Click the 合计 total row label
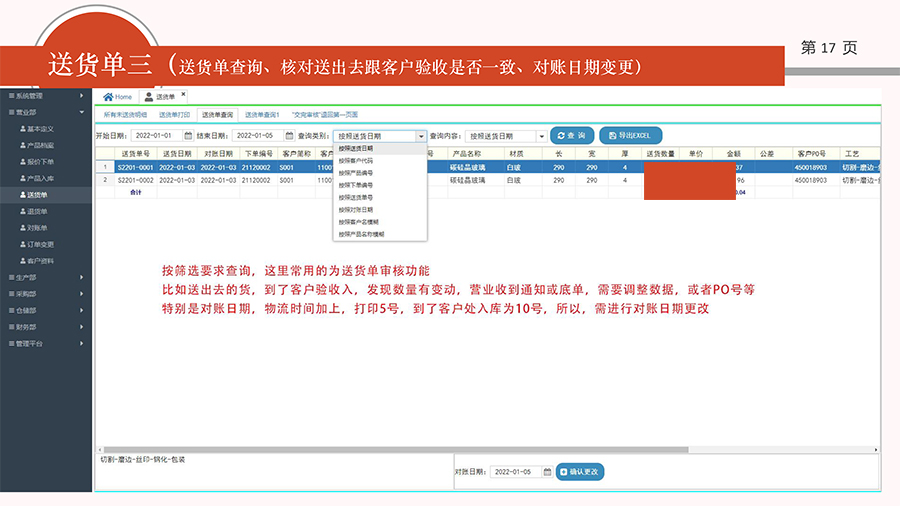Viewport: 900px width, 506px height. tap(135, 192)
